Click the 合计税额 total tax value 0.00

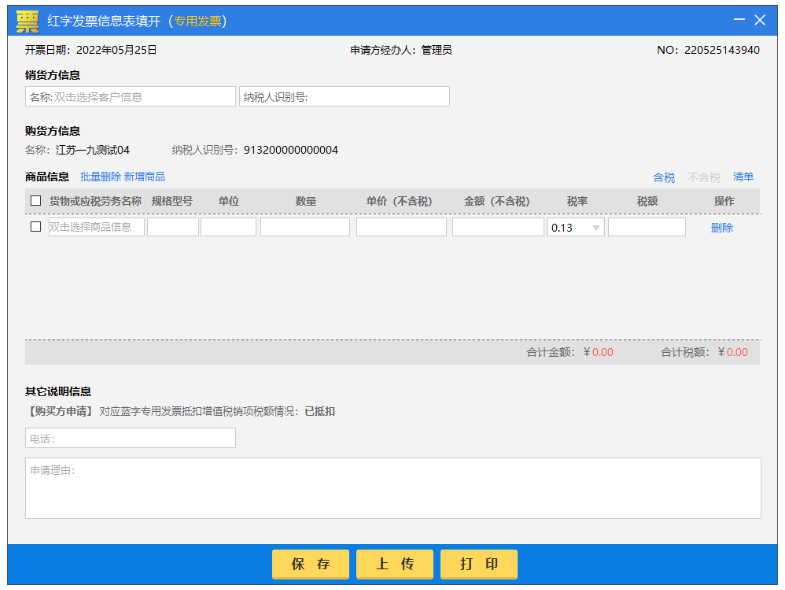pos(737,352)
